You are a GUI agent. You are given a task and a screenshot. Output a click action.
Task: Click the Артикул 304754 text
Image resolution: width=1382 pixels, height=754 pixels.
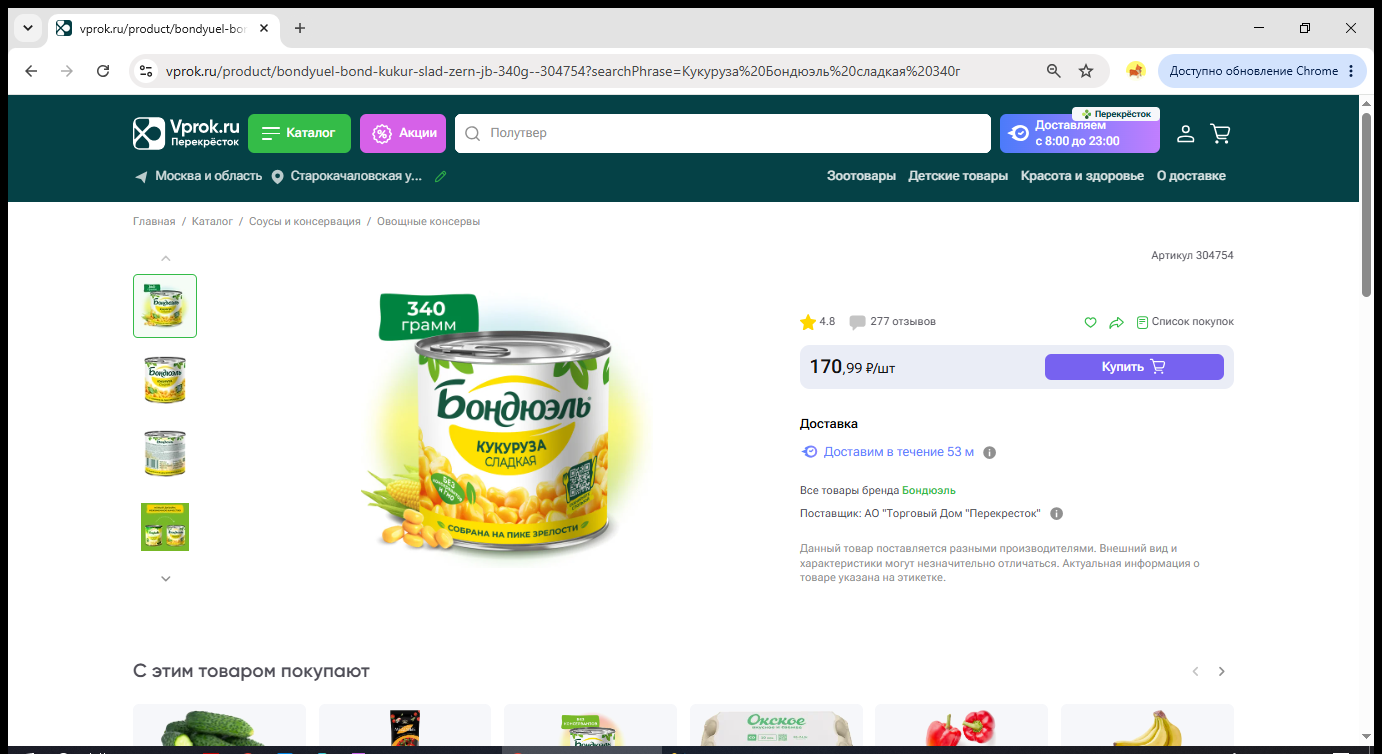coord(1192,256)
